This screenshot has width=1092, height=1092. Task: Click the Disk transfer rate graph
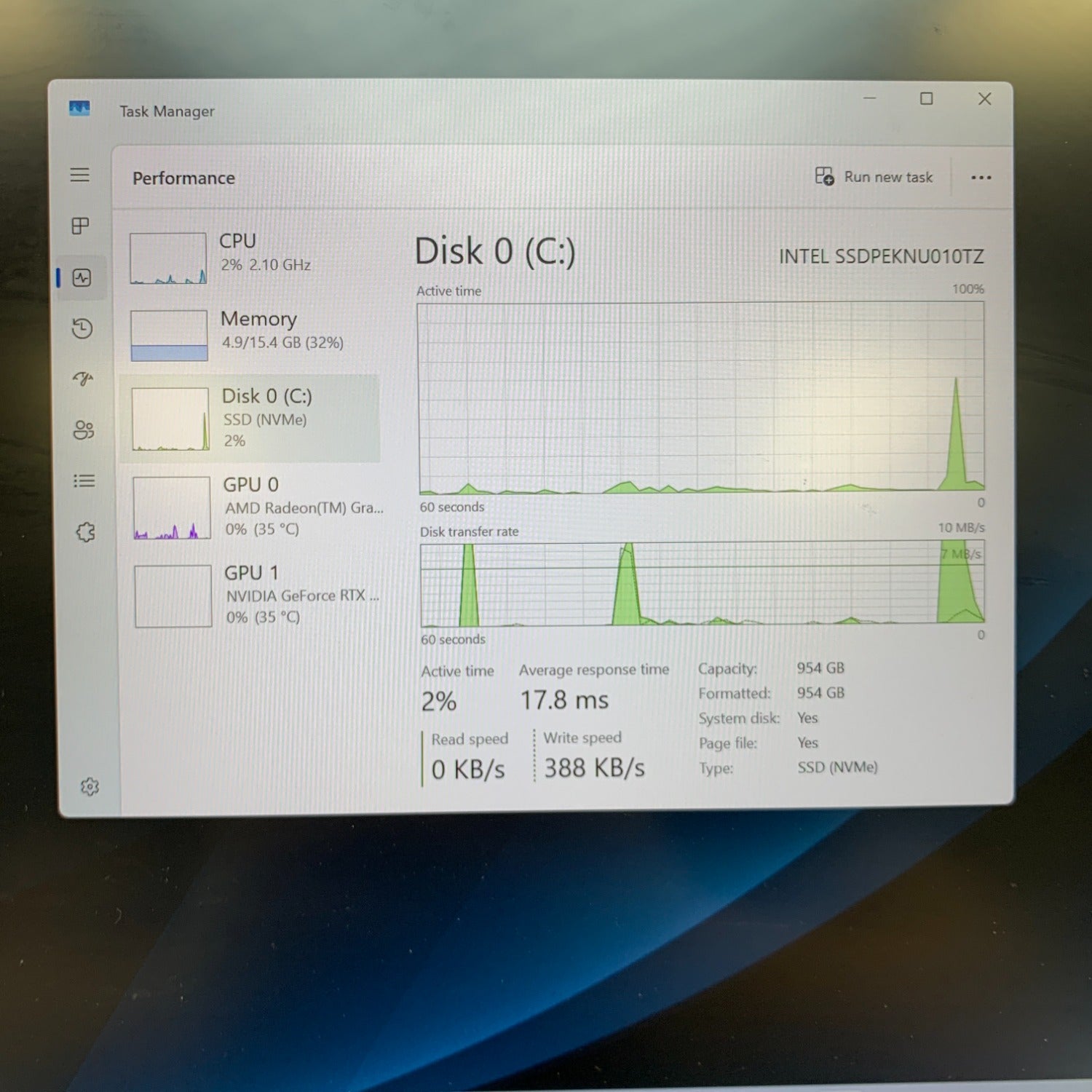pos(703,583)
